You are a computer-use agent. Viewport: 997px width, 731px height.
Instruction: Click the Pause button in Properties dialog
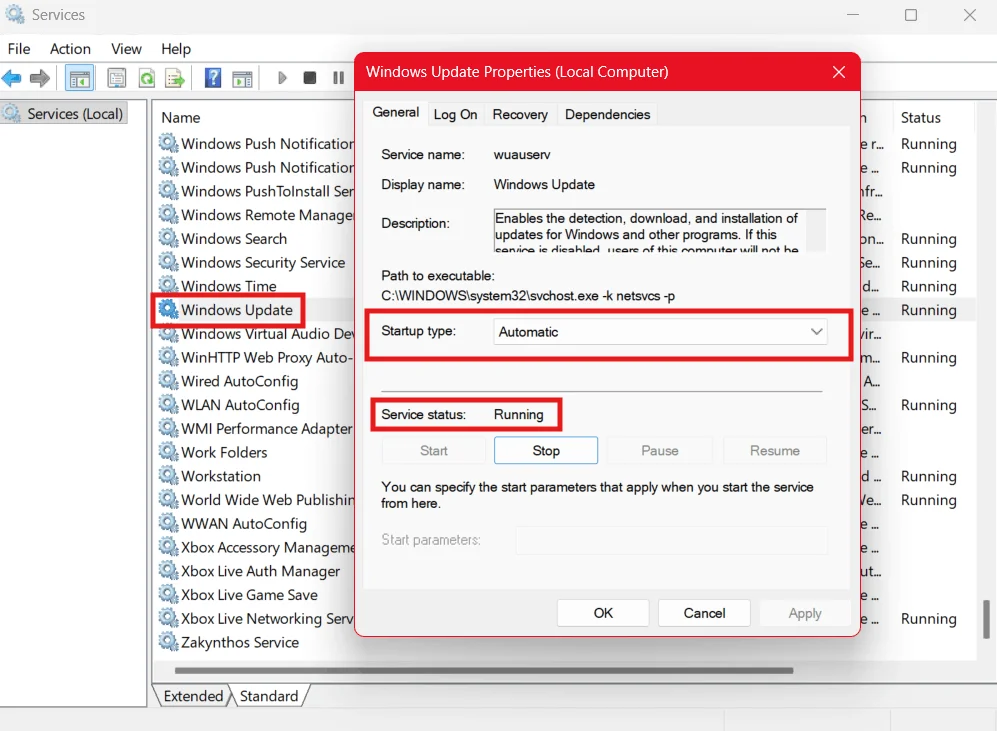click(659, 451)
